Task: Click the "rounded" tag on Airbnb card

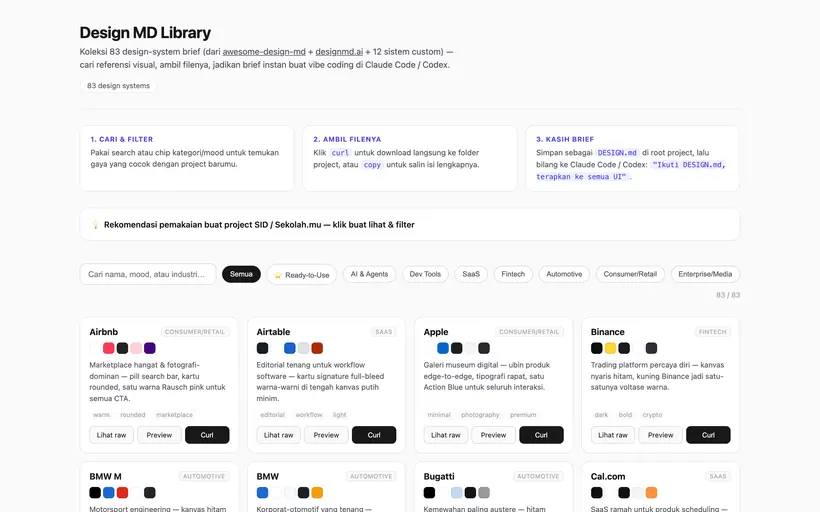Action: (133, 415)
